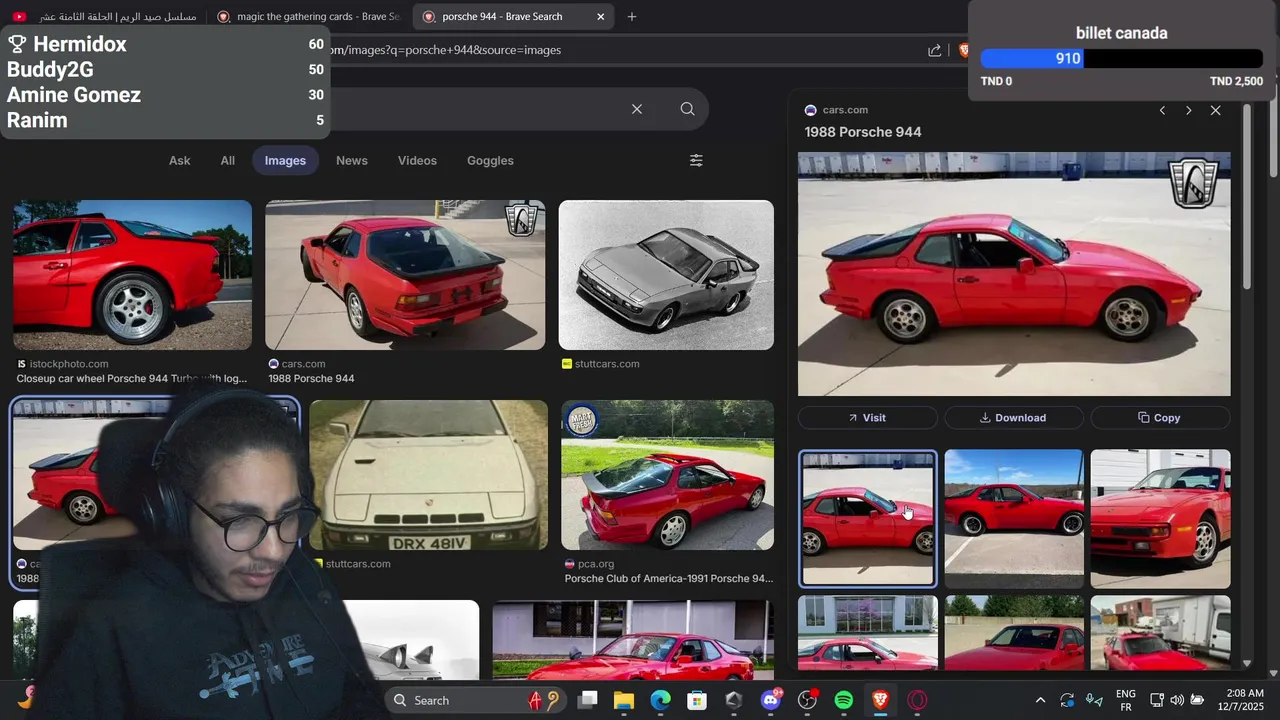Open Spotify from the taskbar
The image size is (1280, 720).
pos(844,700)
